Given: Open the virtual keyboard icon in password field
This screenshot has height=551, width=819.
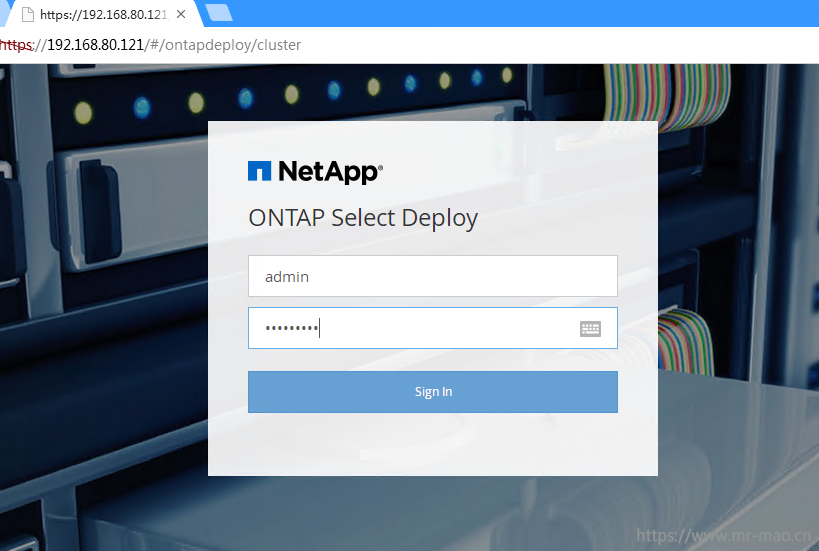Looking at the screenshot, I should click(x=590, y=329).
